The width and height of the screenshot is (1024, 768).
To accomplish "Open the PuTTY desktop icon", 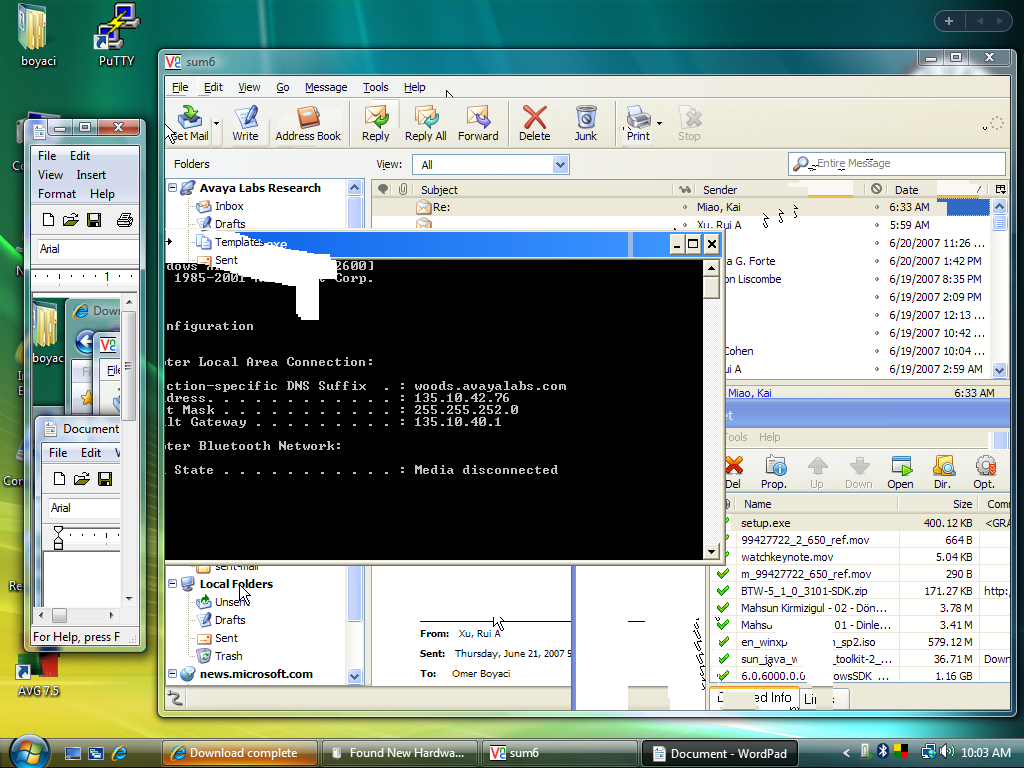I will pos(116,35).
